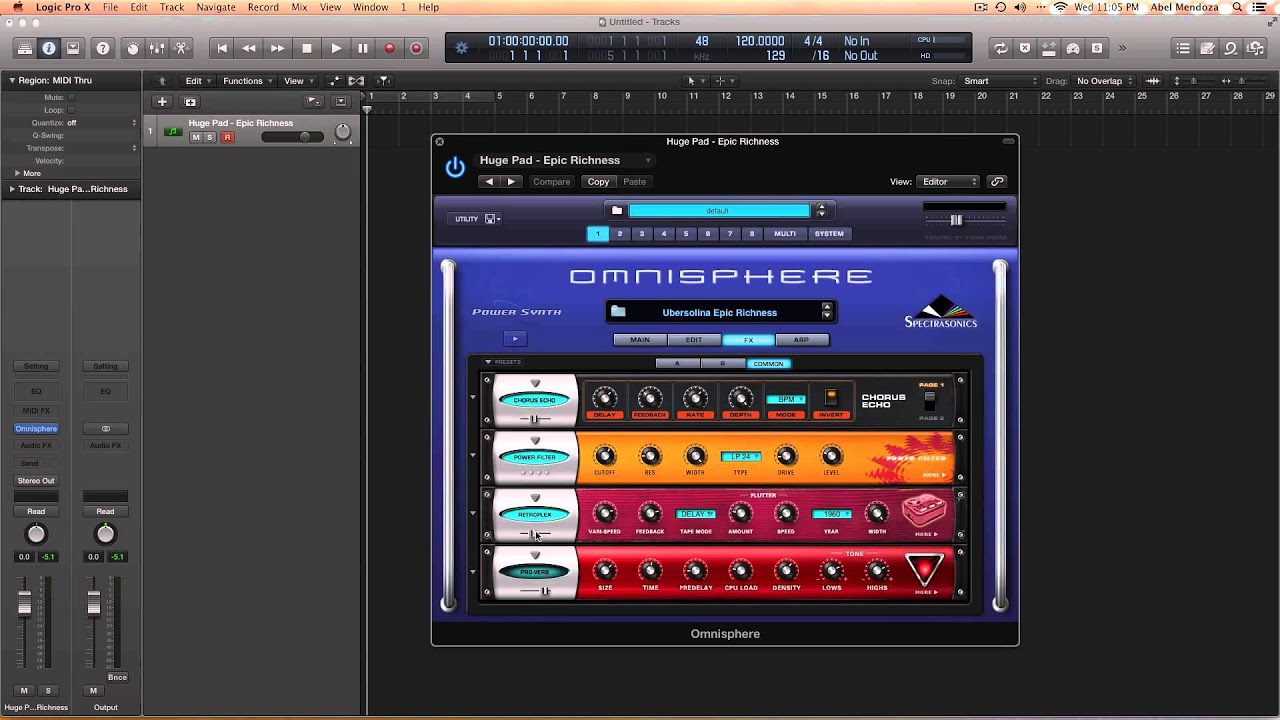This screenshot has width=1280, height=720.
Task: Open the Editors scissors icon
Action: 181,48
